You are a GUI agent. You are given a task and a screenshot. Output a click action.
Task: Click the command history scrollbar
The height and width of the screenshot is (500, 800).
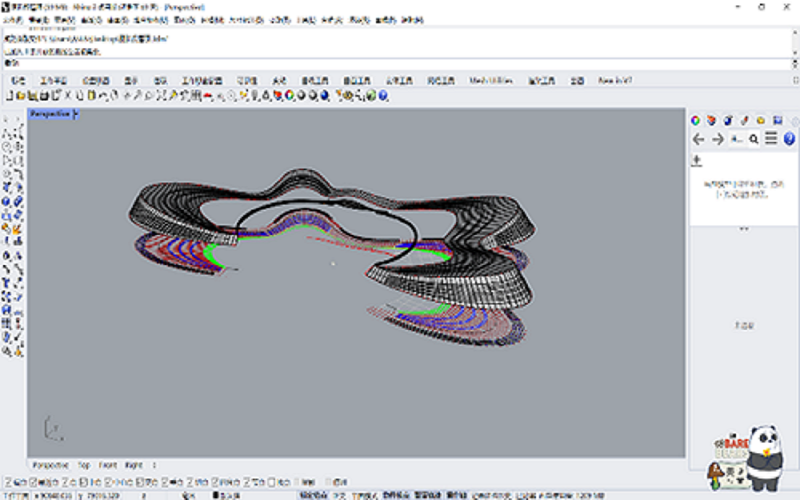(x=795, y=42)
